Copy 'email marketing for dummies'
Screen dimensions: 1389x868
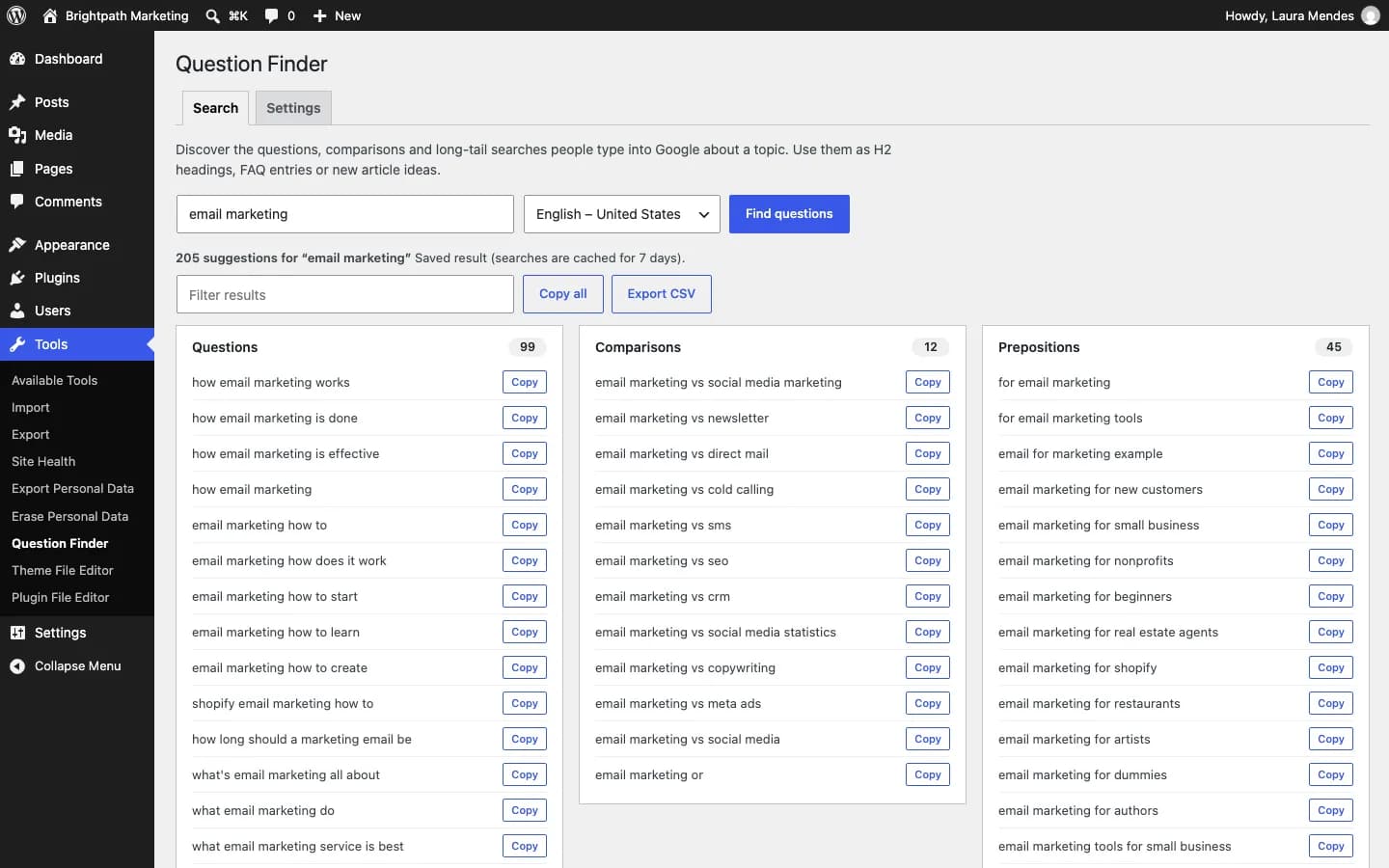point(1331,774)
